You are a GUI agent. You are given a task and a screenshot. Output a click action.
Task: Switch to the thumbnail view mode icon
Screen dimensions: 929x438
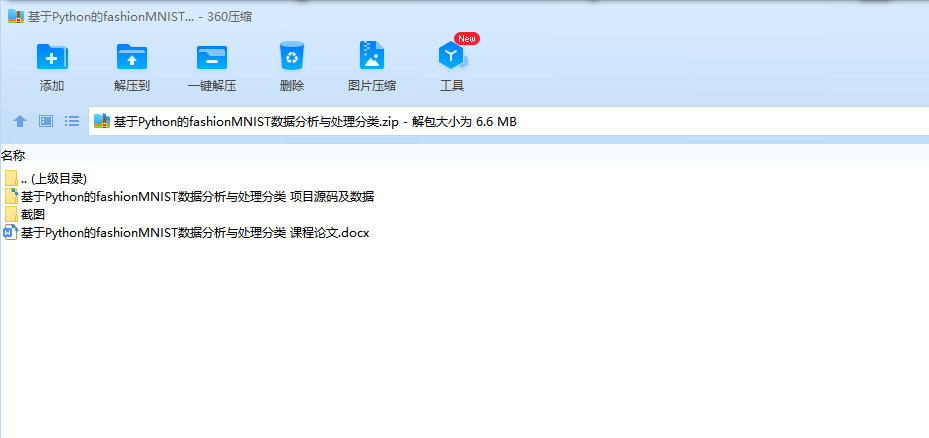tap(46, 122)
